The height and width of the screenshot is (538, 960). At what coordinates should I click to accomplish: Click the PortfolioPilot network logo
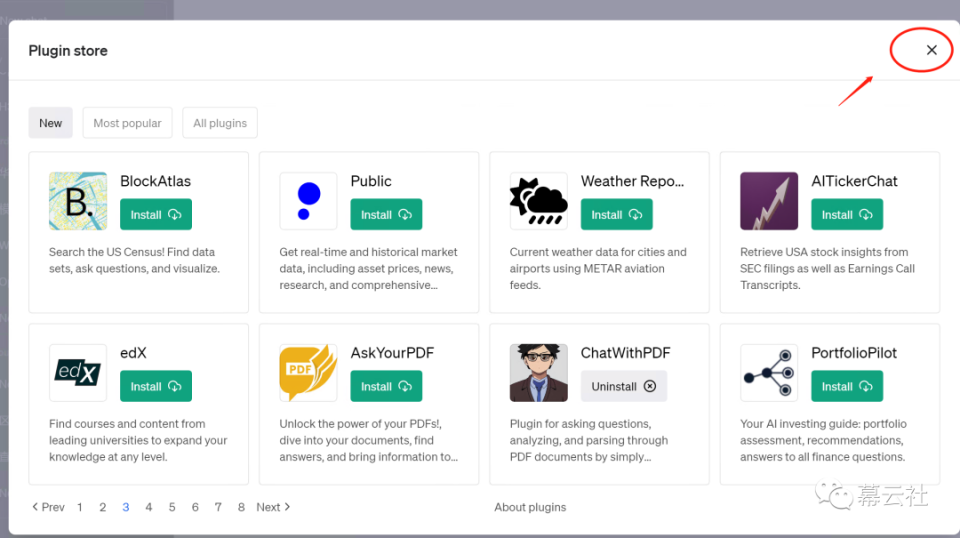tap(769, 373)
